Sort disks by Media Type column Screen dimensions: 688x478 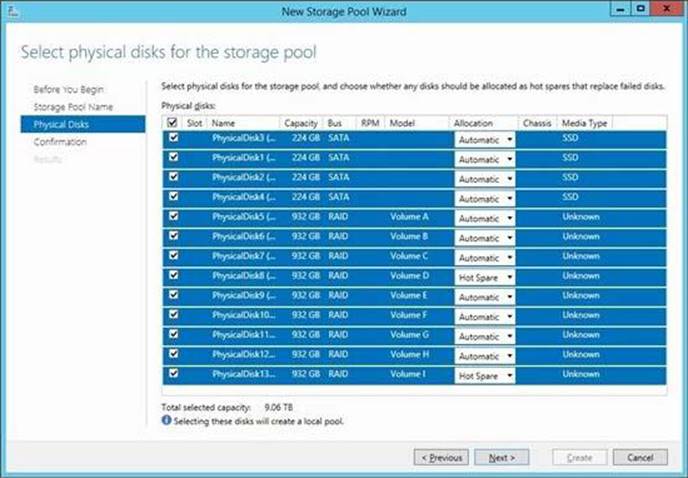point(584,123)
